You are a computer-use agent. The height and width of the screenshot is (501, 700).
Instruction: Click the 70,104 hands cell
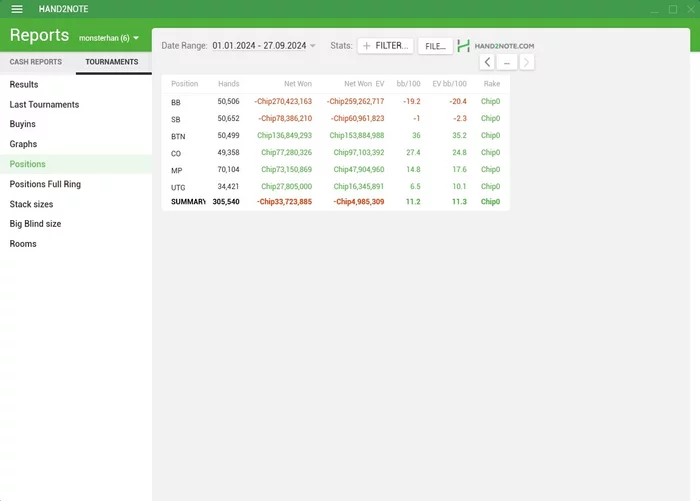(x=229, y=169)
